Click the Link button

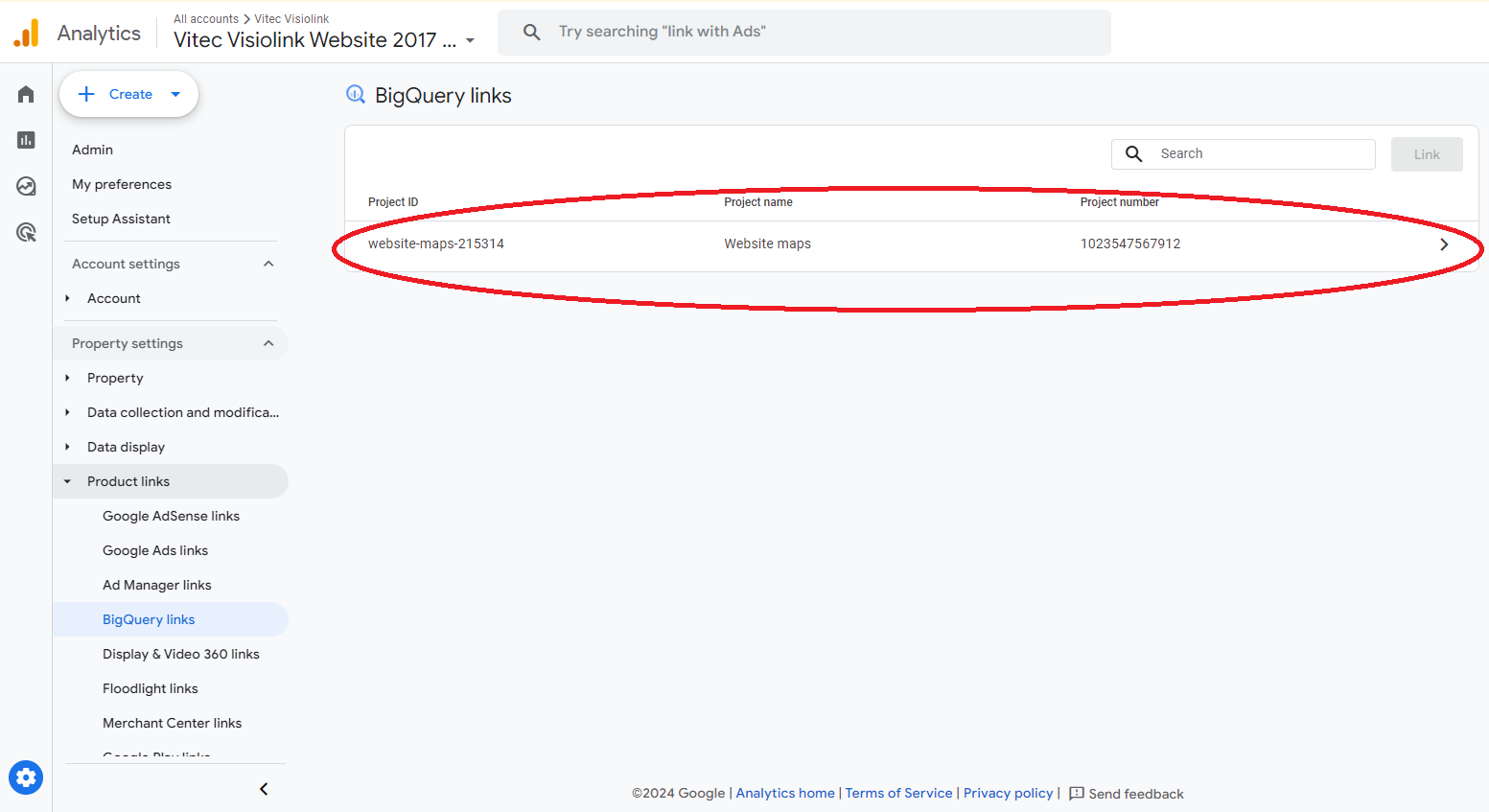[1427, 154]
